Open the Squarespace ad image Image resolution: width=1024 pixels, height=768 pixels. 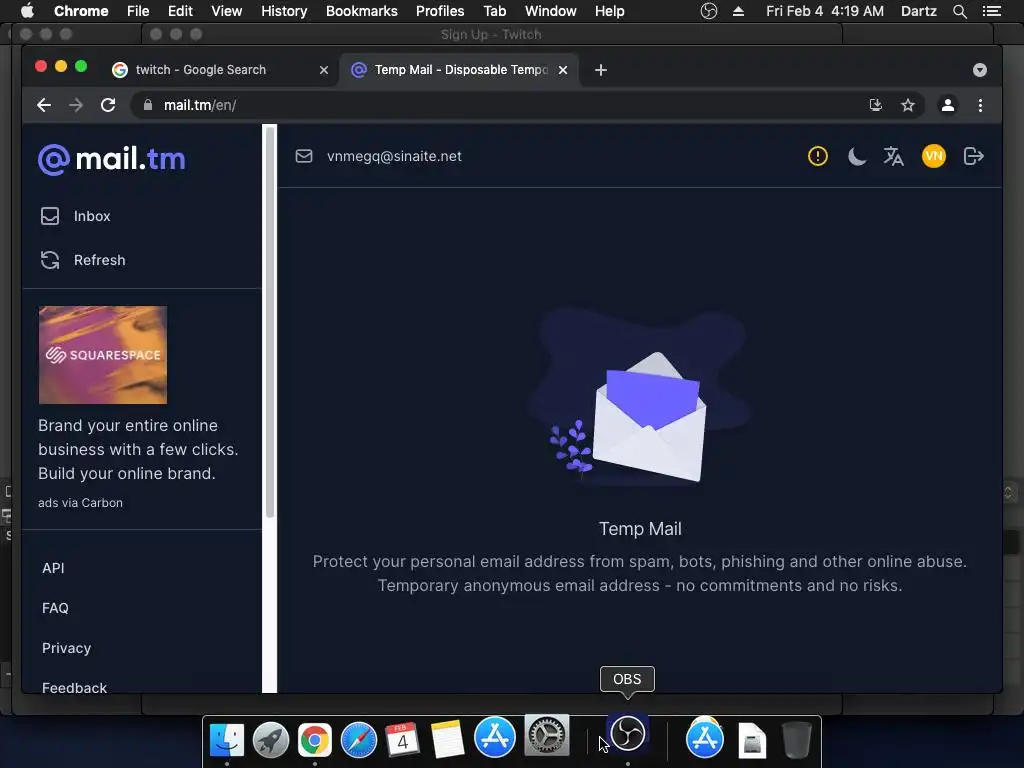(103, 355)
